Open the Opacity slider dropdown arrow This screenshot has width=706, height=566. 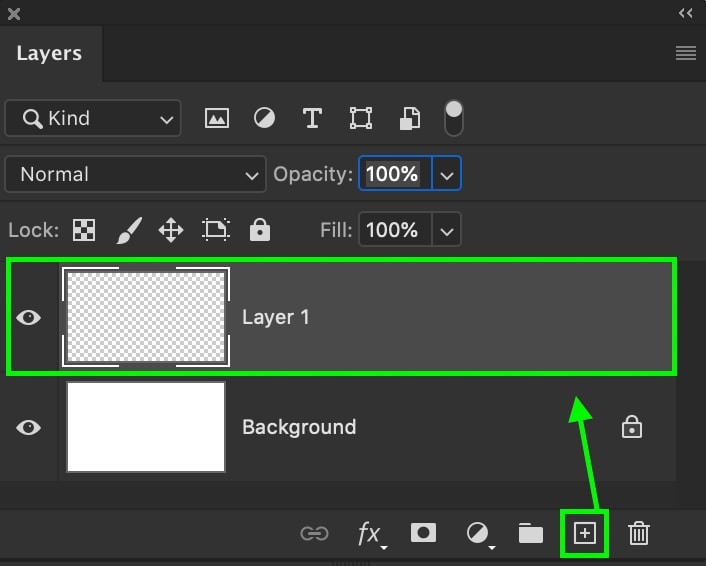pos(446,174)
